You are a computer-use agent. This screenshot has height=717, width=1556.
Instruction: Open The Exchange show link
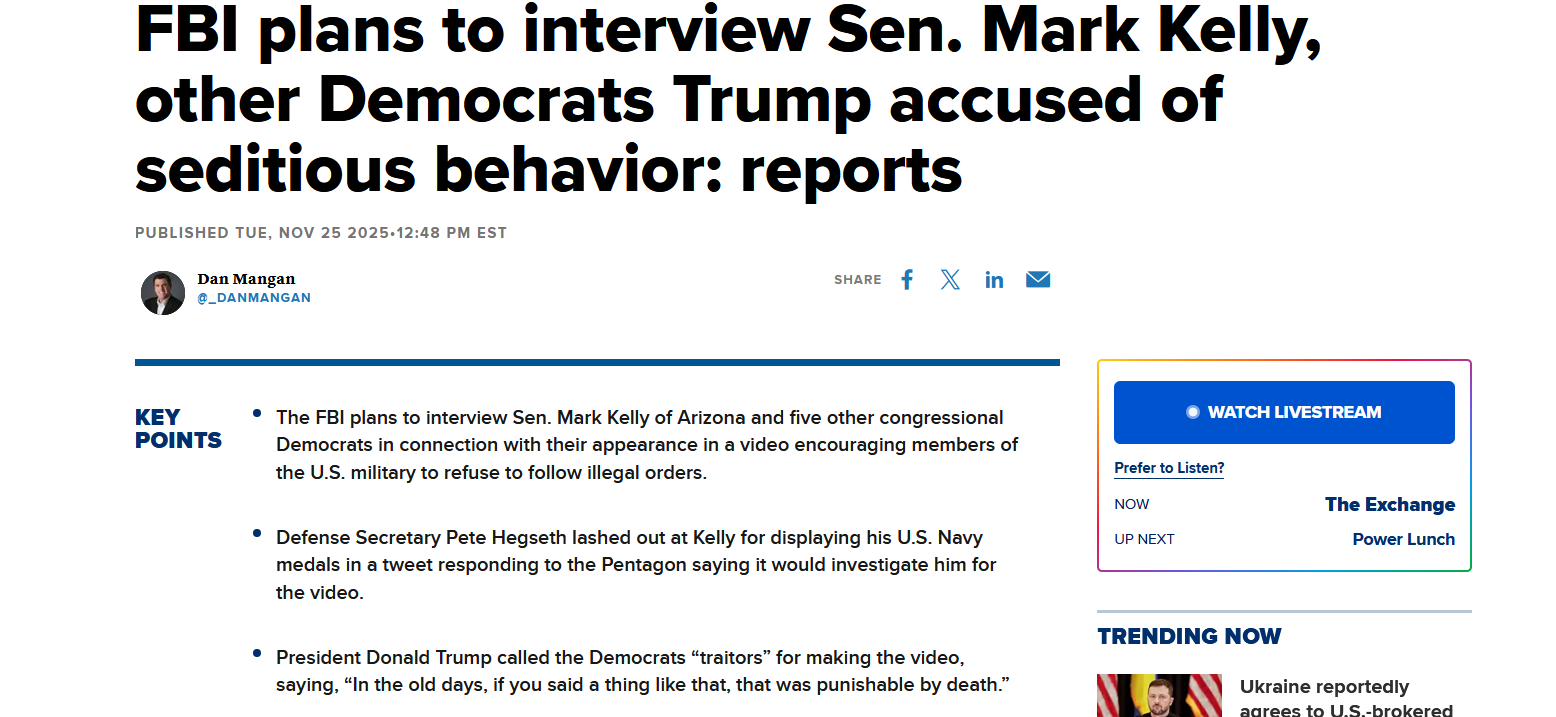click(x=1390, y=504)
